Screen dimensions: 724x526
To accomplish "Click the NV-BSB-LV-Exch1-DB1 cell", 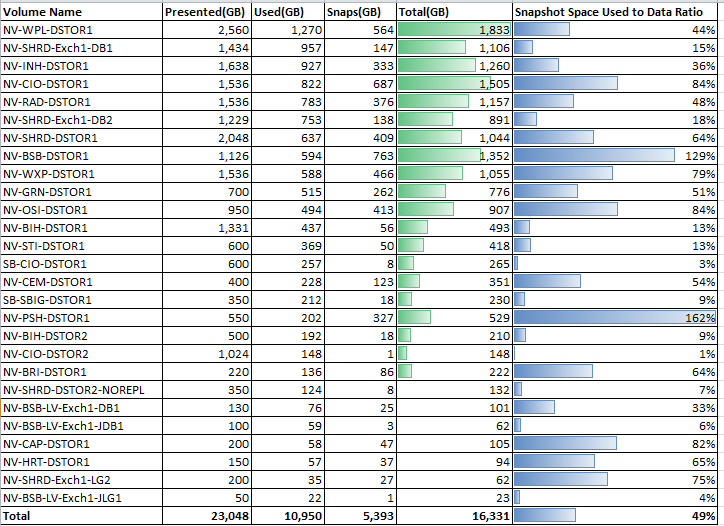I will [x=82, y=408].
